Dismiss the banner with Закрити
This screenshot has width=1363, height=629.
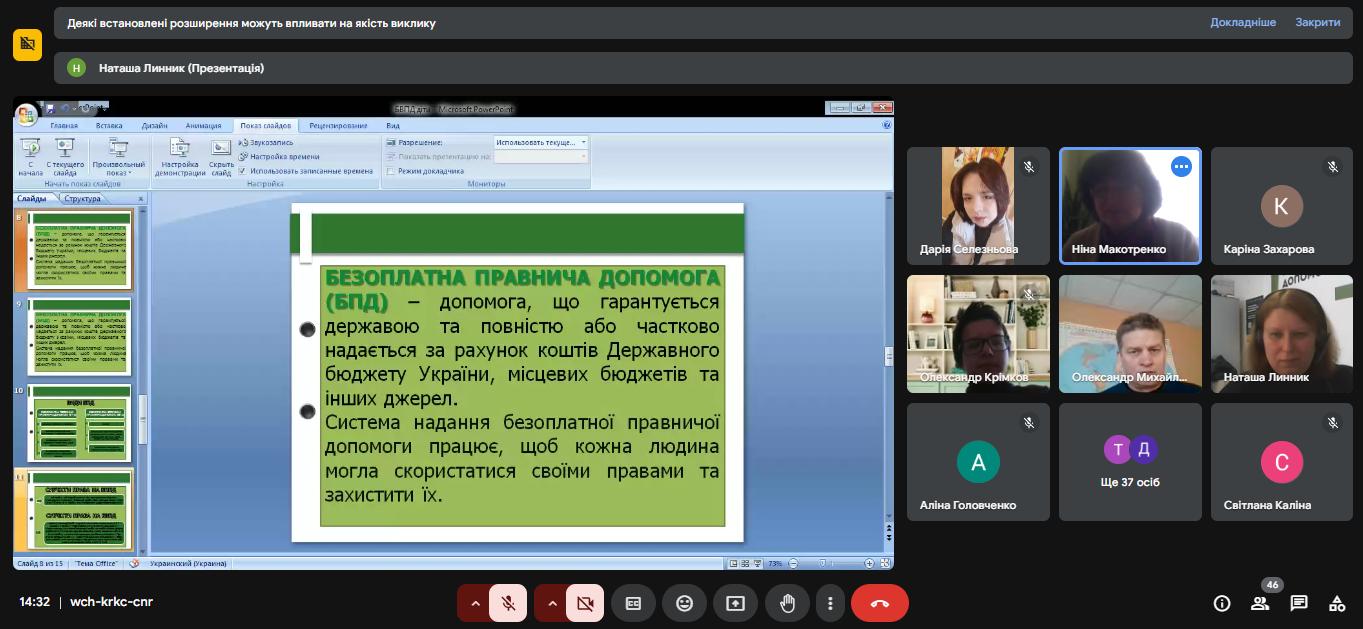pos(1317,22)
